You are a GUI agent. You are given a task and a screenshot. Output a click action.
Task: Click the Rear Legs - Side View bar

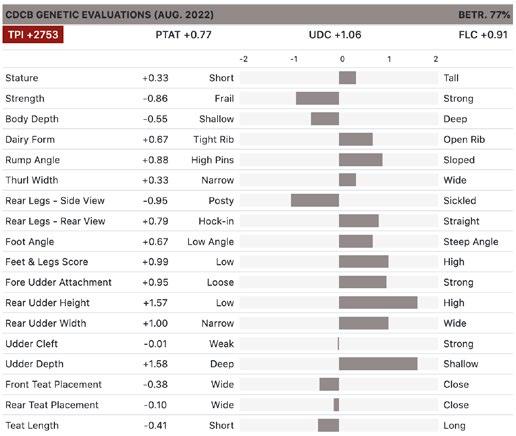coord(315,201)
